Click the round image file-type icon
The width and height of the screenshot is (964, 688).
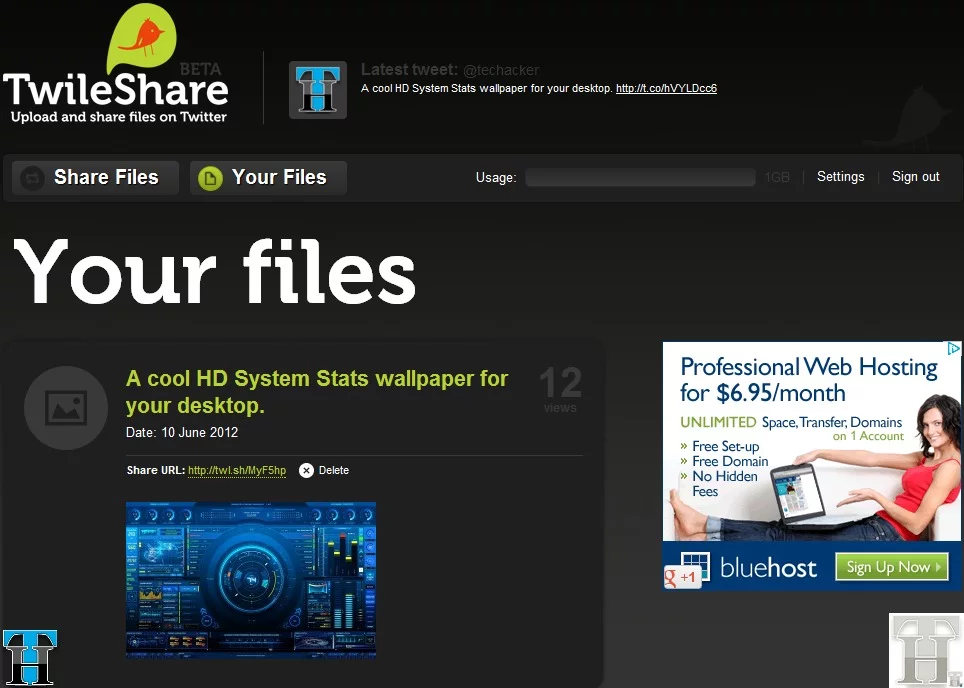(66, 408)
